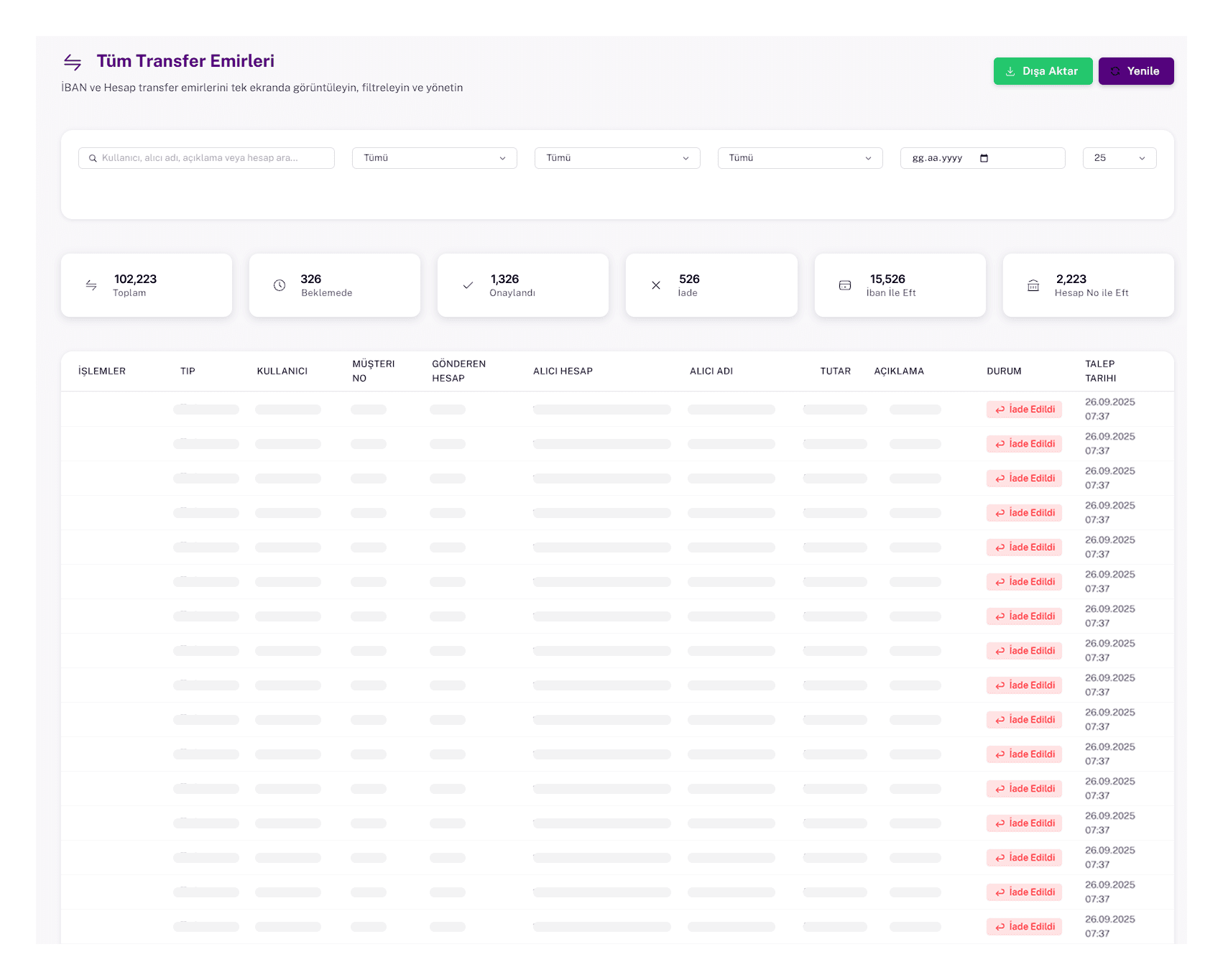The height and width of the screenshot is (980, 1223).
Task: Click the ALICI ADI column header
Action: point(711,371)
